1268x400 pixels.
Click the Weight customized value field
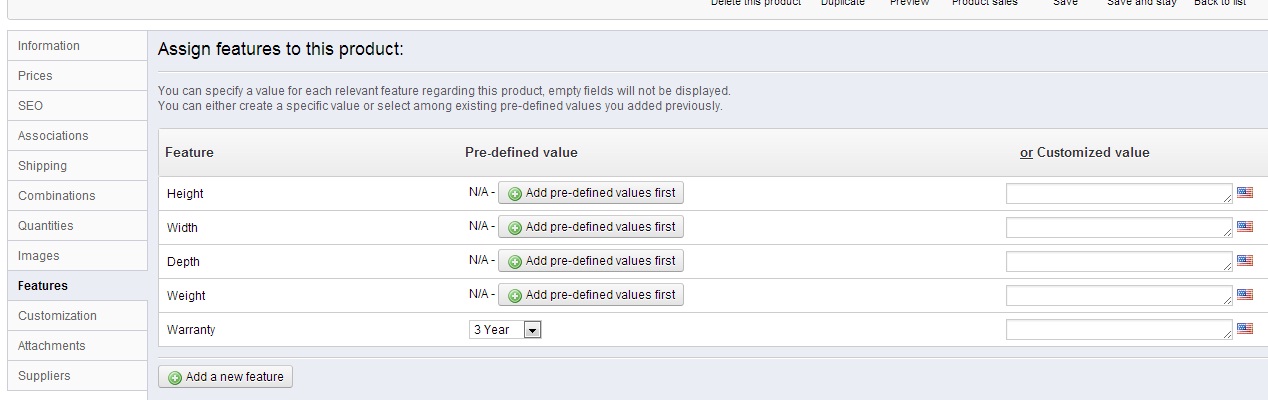[1118, 296]
